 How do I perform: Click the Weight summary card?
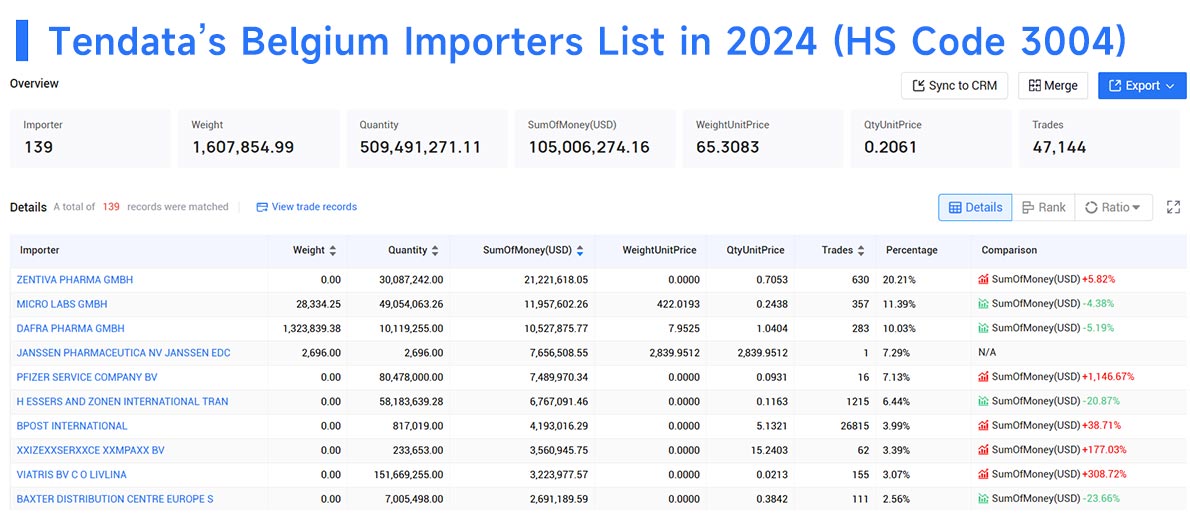[259, 139]
